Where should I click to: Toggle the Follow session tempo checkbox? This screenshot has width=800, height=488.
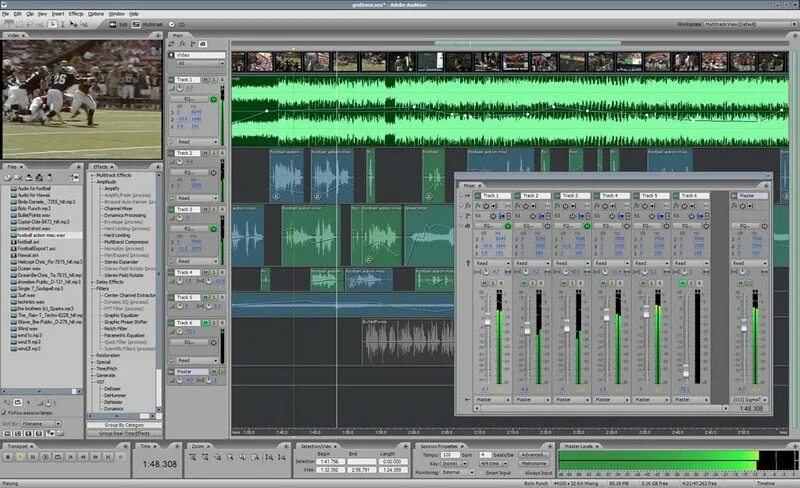(x=5, y=412)
